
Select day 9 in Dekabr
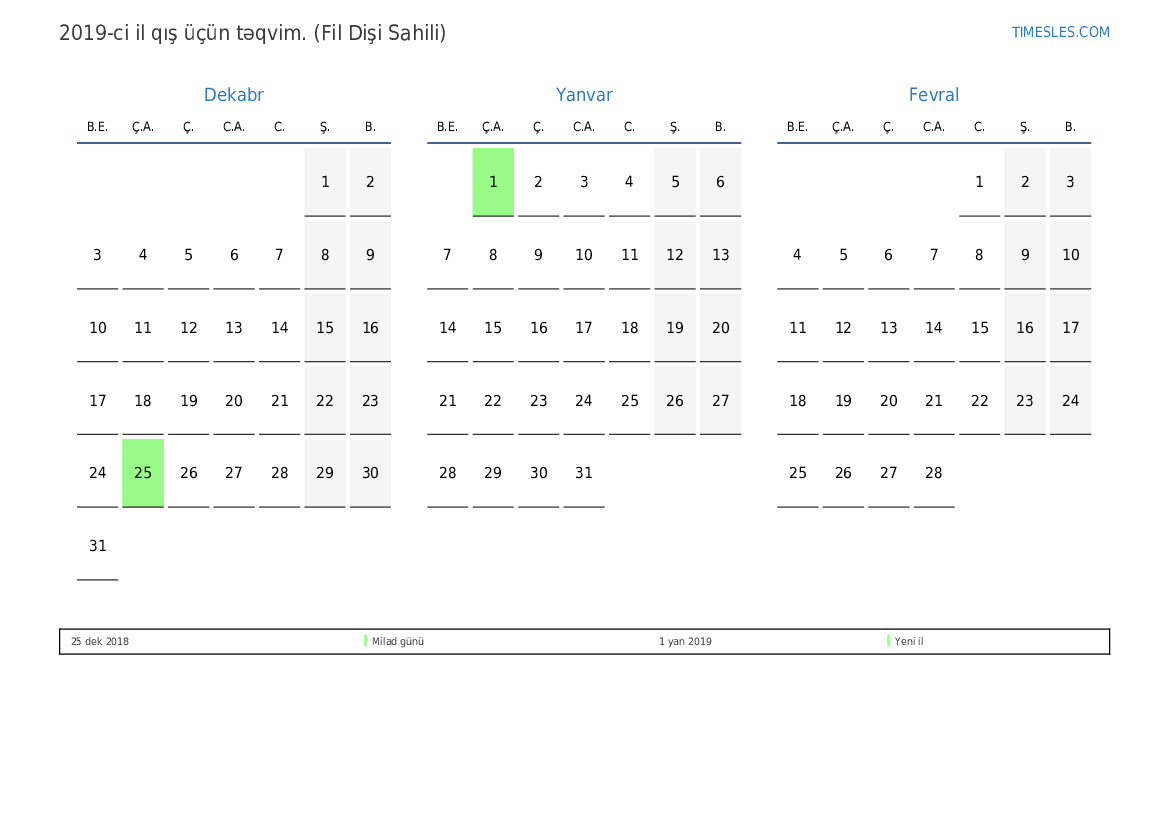(x=371, y=255)
